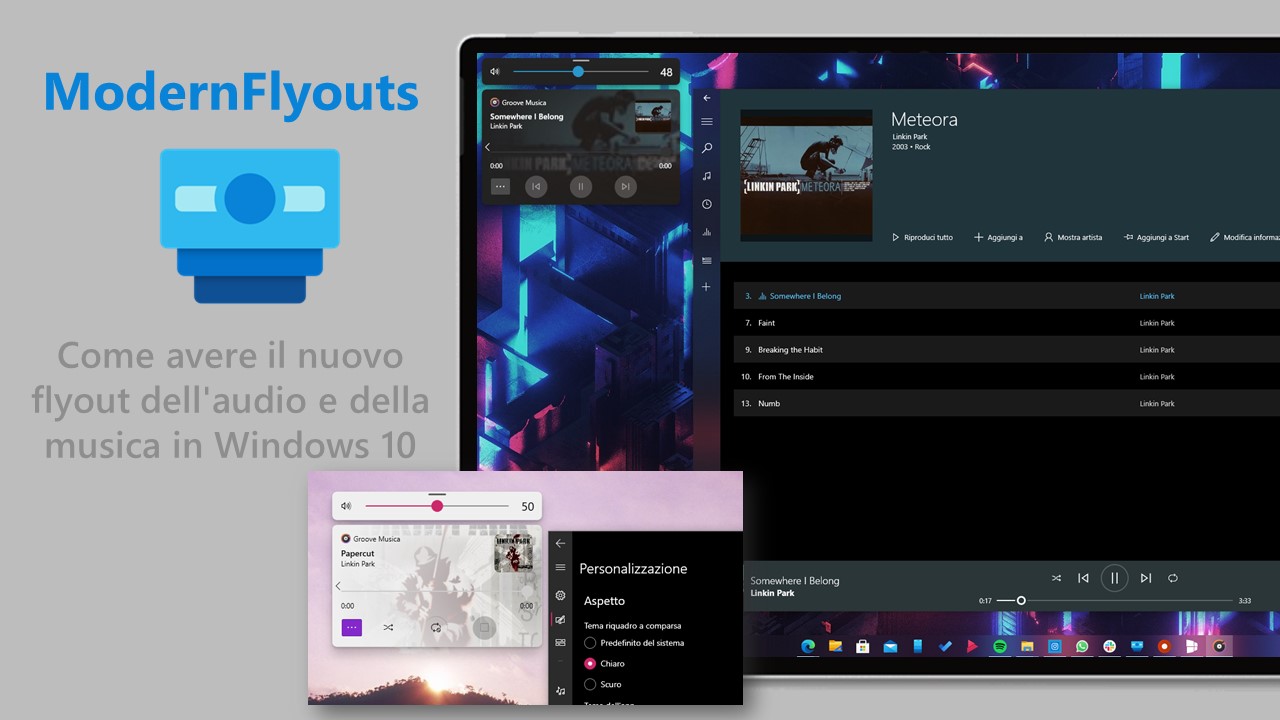1280x720 pixels.
Task: Click Mostra artista button
Action: (x=1073, y=238)
